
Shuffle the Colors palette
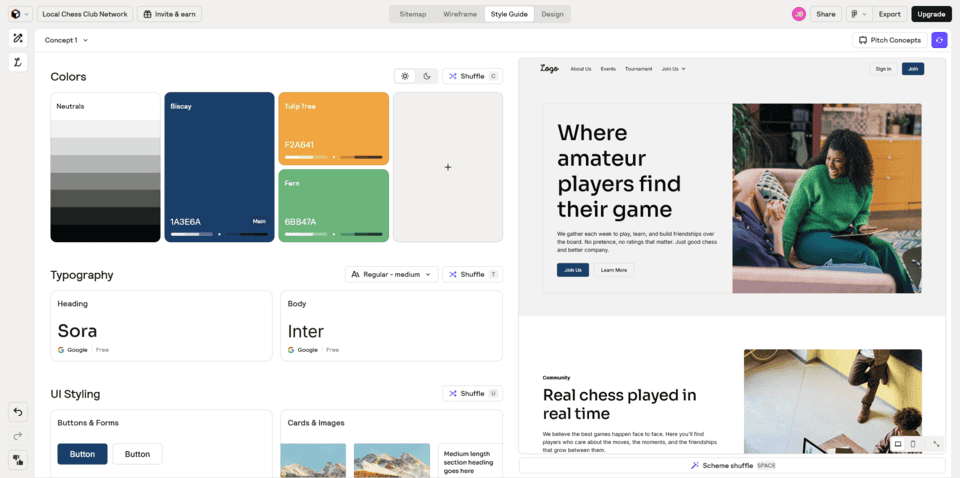(x=472, y=76)
